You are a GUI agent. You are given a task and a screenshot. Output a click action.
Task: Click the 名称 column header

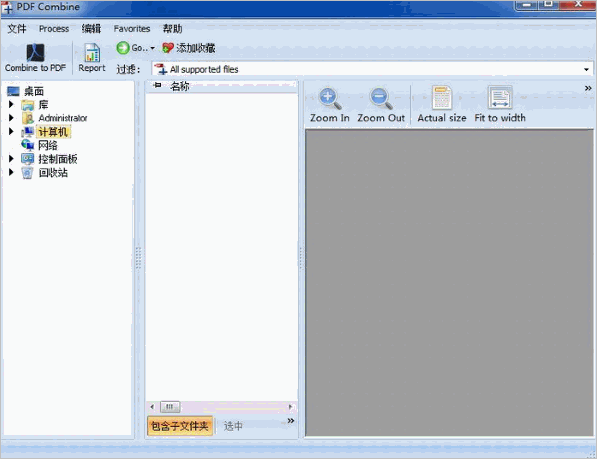(180, 86)
